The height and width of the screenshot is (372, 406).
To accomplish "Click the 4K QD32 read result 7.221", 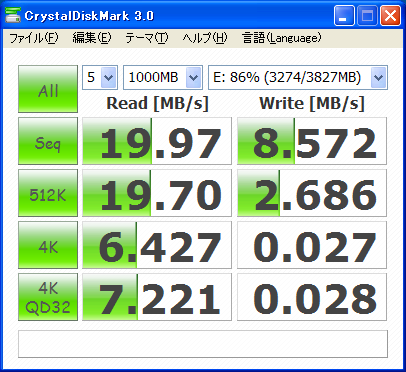I will click(x=157, y=297).
